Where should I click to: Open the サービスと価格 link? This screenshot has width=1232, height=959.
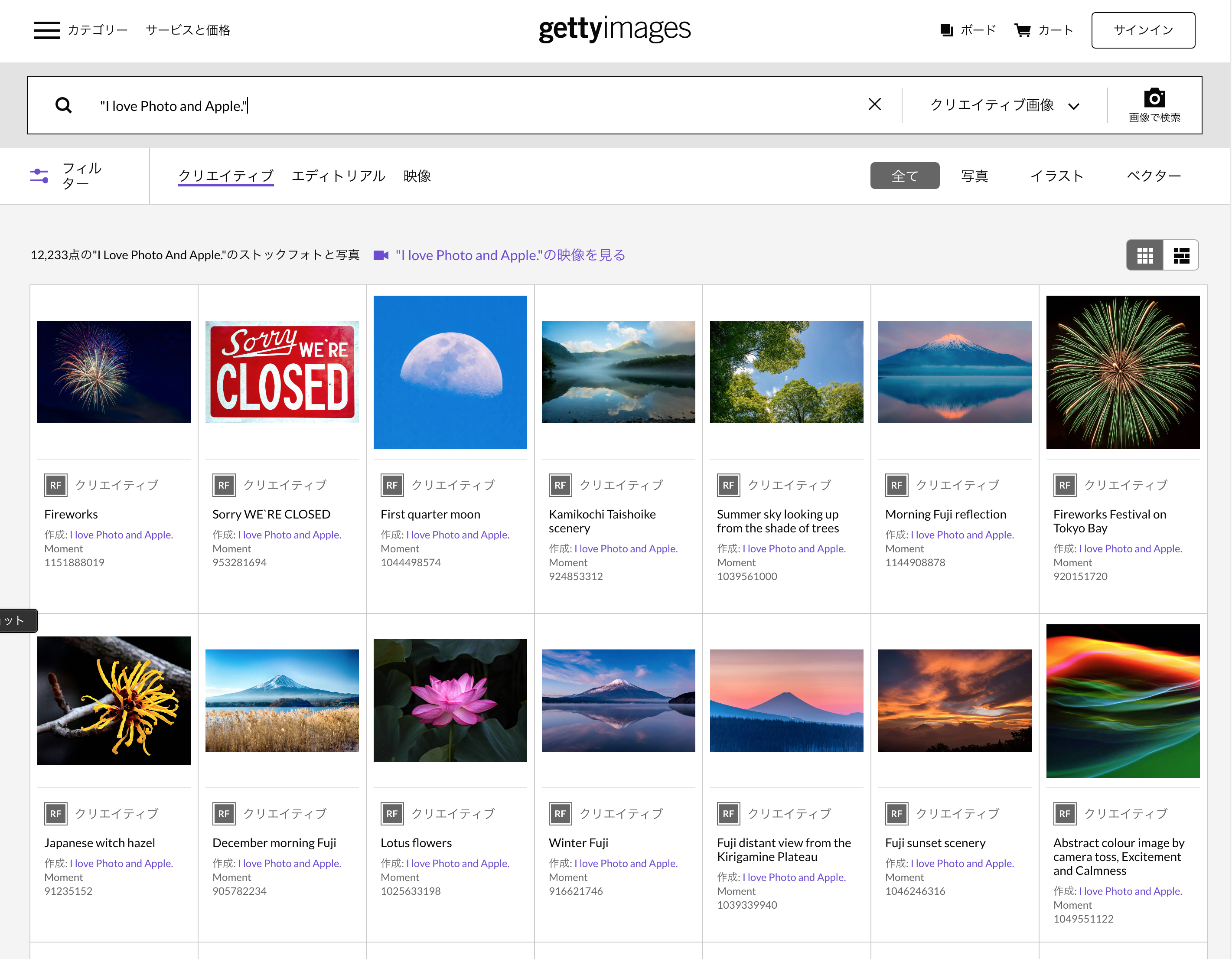(x=188, y=30)
